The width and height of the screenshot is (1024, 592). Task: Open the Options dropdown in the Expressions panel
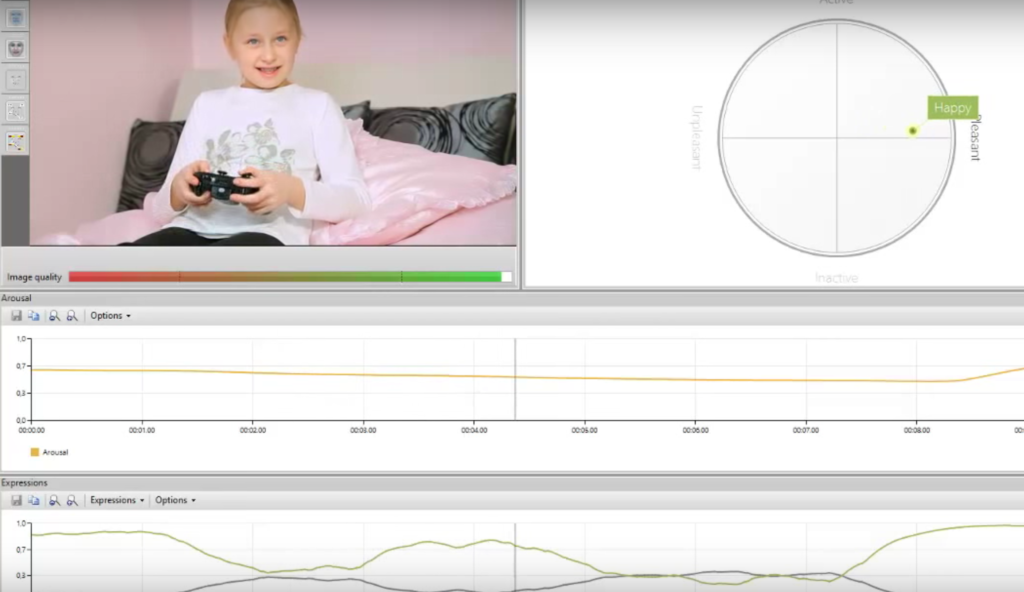175,501
